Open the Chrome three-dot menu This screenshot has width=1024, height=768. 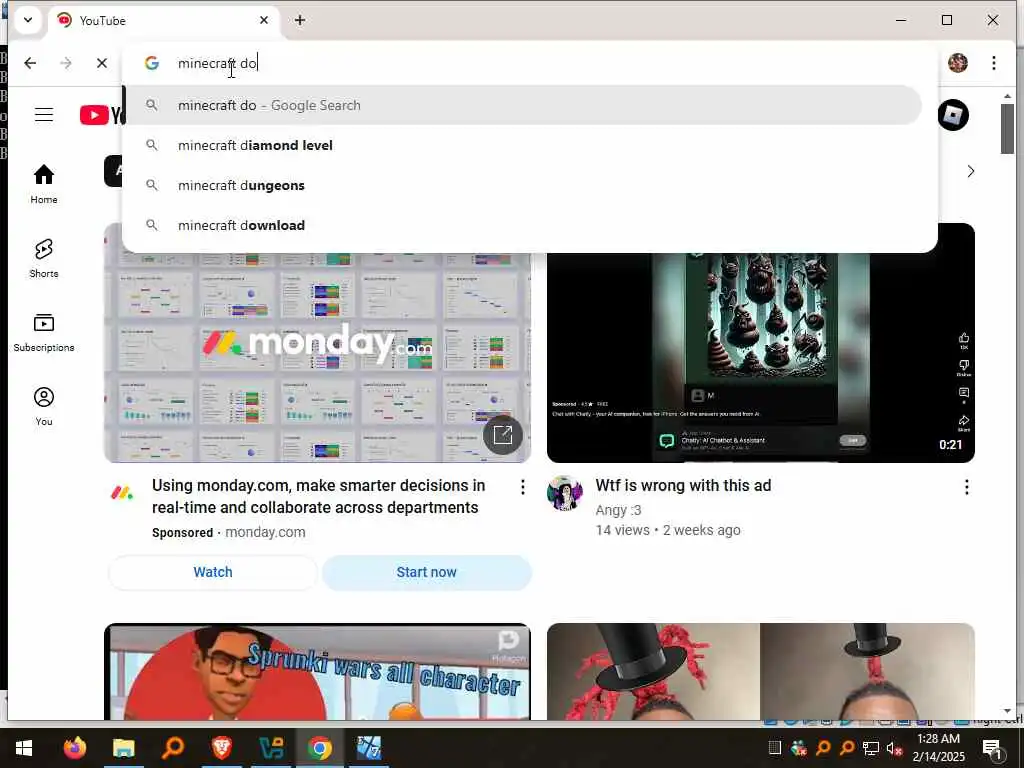[x=993, y=63]
